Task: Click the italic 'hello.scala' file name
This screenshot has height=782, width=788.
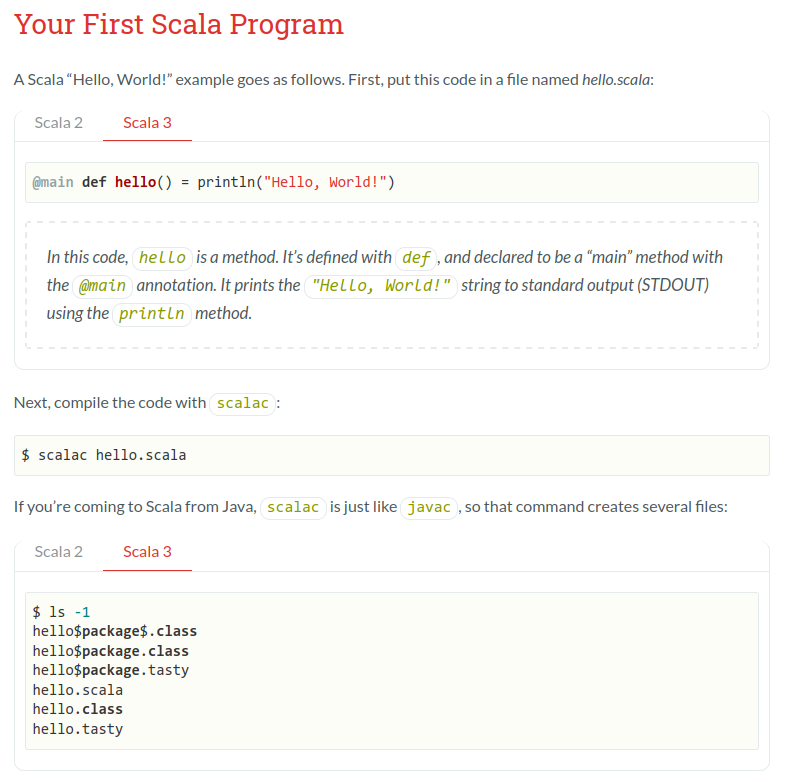Action: point(616,80)
